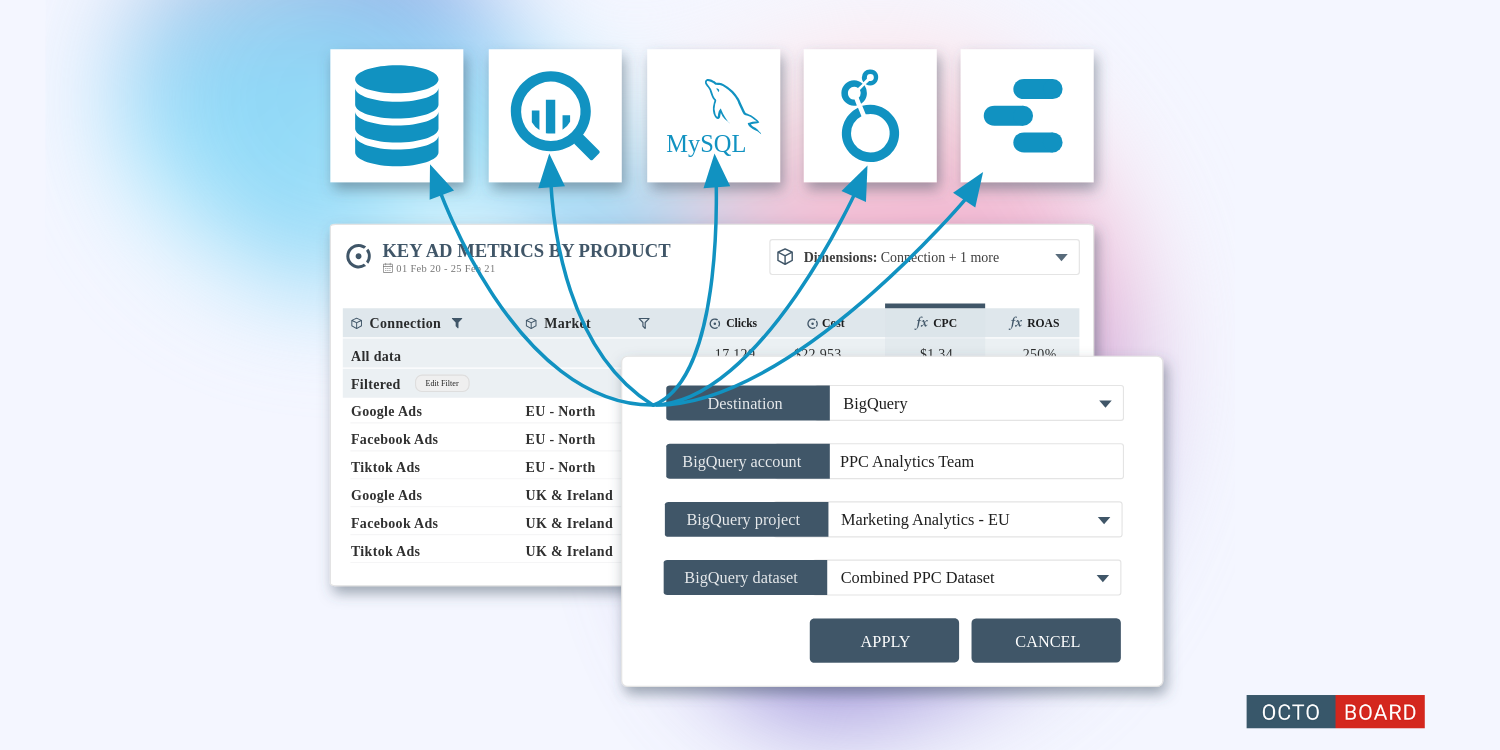1500x750 pixels.
Task: Click the database cylinder icon tile
Action: (x=397, y=116)
